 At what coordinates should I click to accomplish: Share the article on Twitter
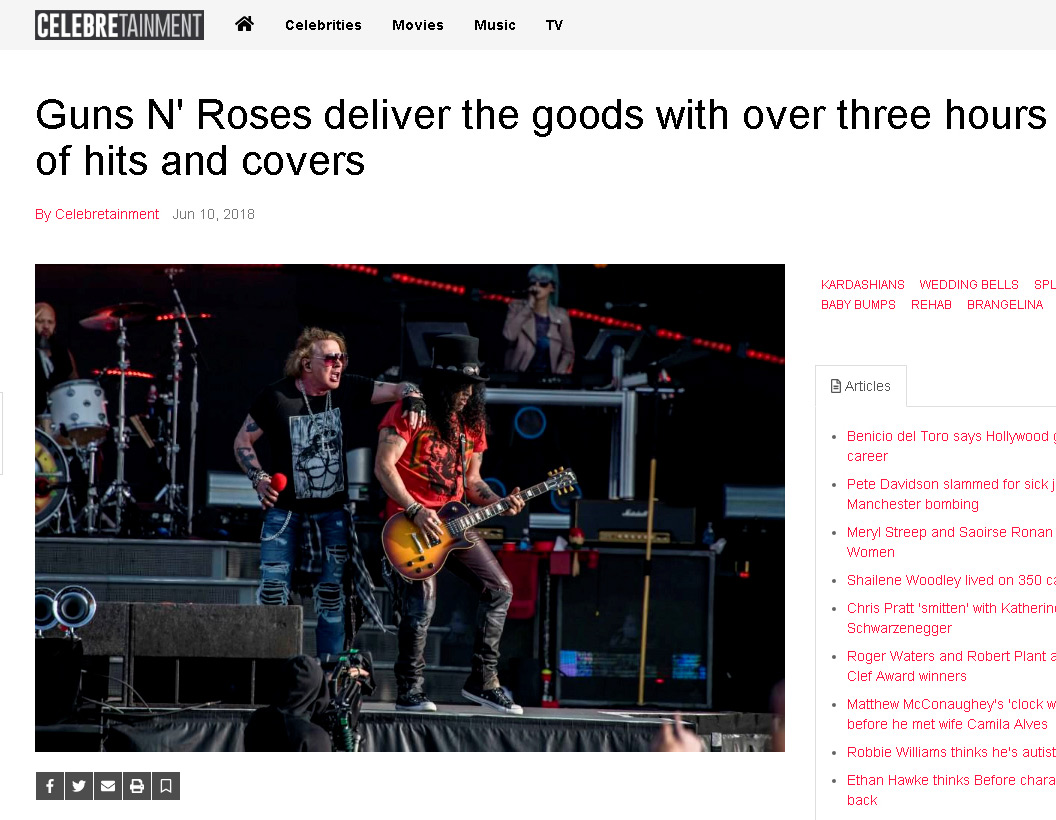tap(79, 786)
